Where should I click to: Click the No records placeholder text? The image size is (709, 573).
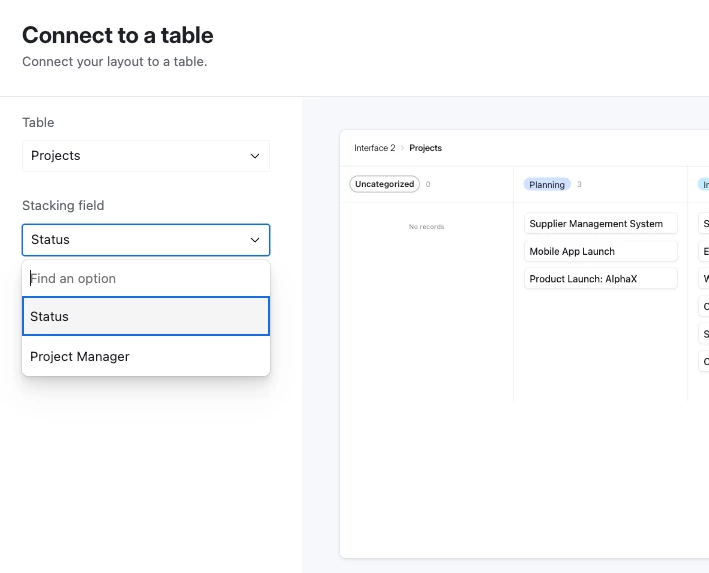click(426, 227)
